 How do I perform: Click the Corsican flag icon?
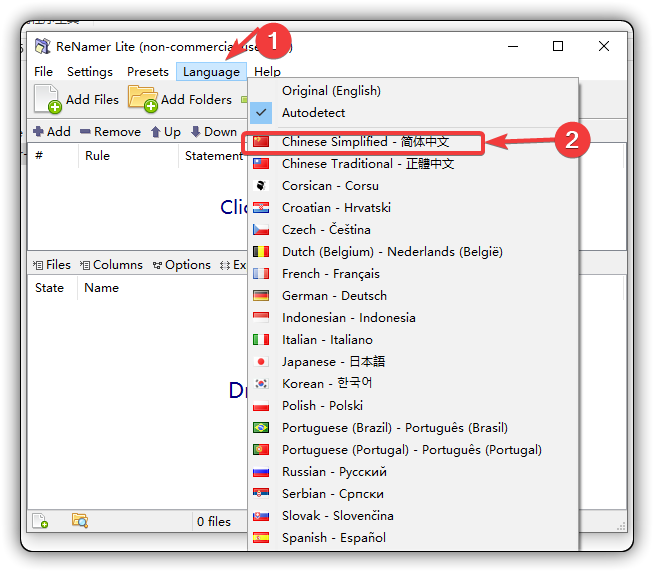tap(261, 186)
